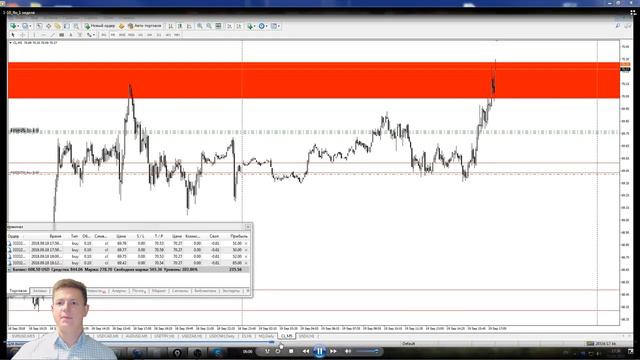The height and width of the screenshot is (360, 640).
Task: Toggle chart Auto Scroll
Action: coord(229,26)
